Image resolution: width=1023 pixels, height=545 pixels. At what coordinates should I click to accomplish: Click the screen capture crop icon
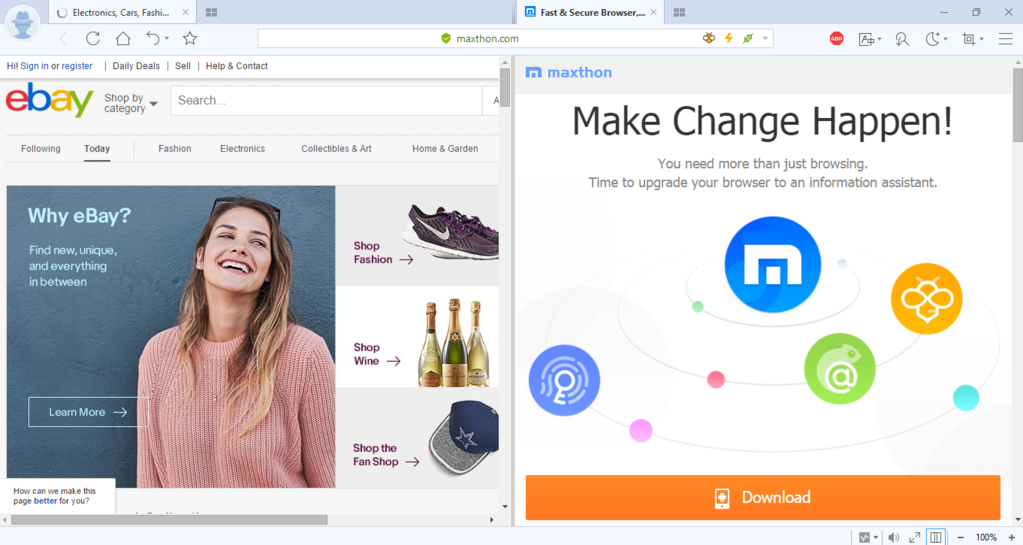click(x=968, y=39)
